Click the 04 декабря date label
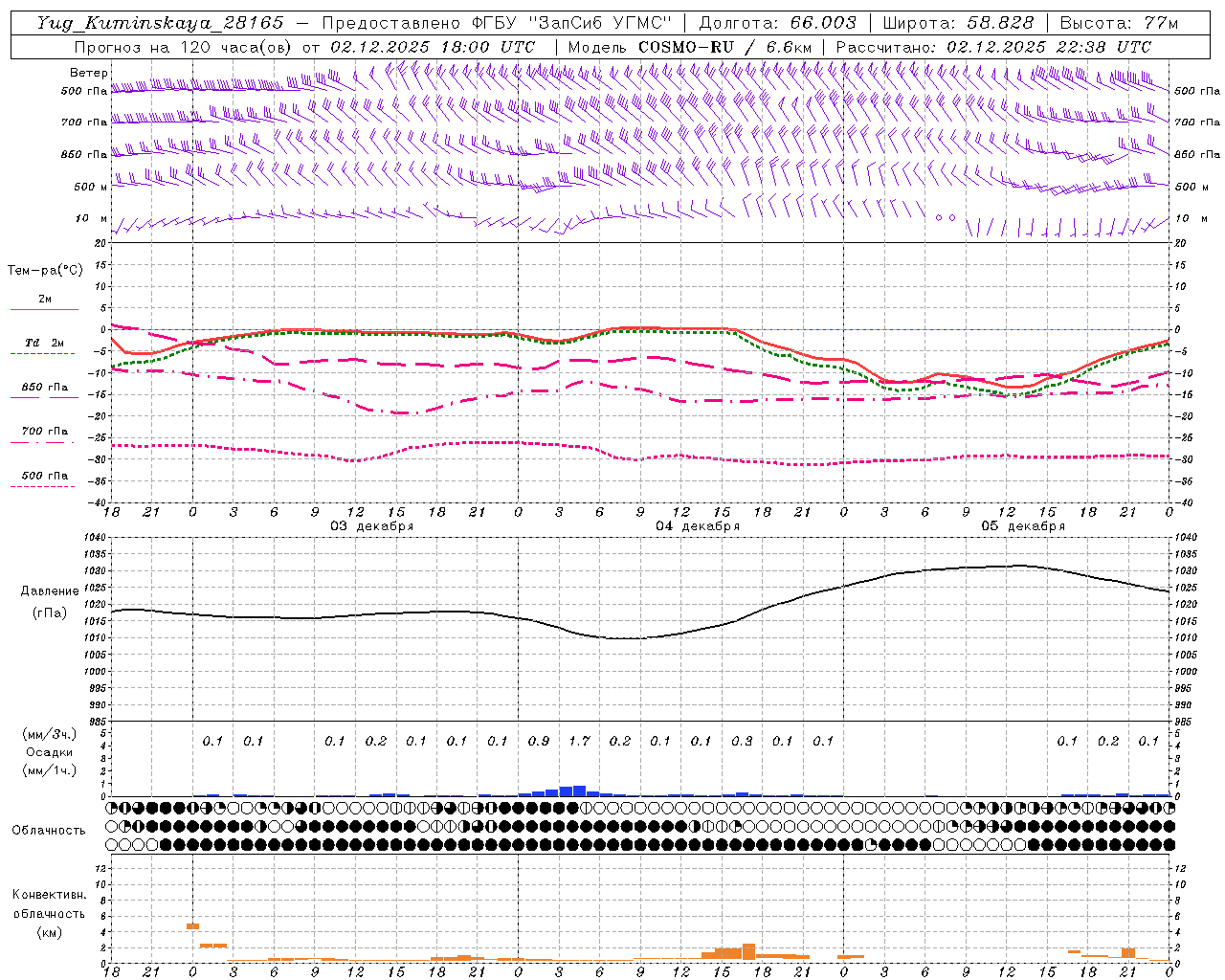This screenshot has height=980, width=1225. click(698, 526)
